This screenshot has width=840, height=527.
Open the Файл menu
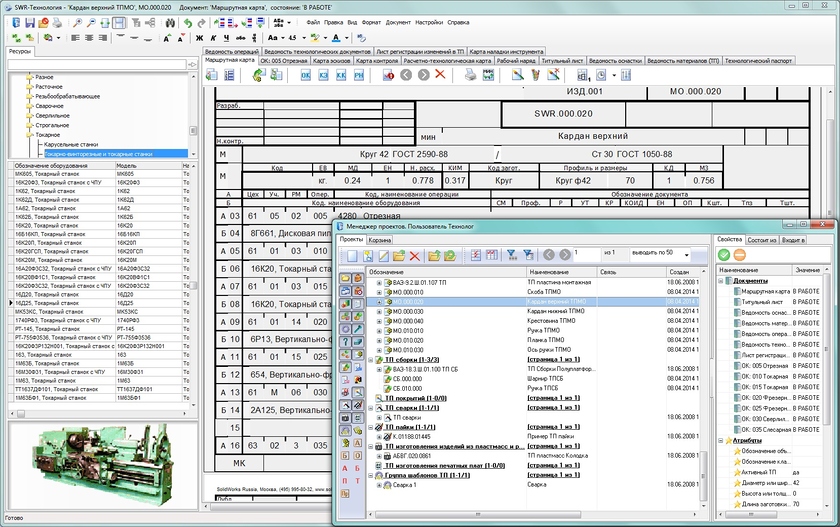[x=313, y=21]
